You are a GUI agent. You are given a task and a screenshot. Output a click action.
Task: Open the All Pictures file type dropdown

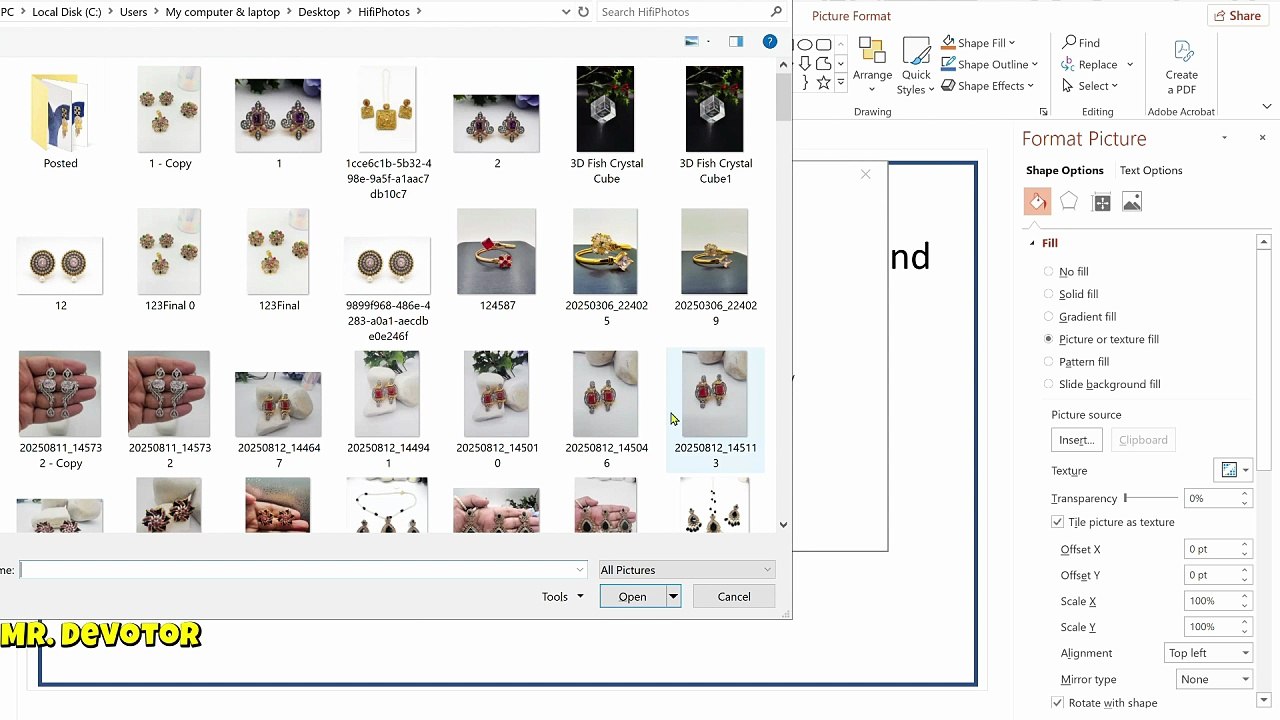click(x=686, y=570)
